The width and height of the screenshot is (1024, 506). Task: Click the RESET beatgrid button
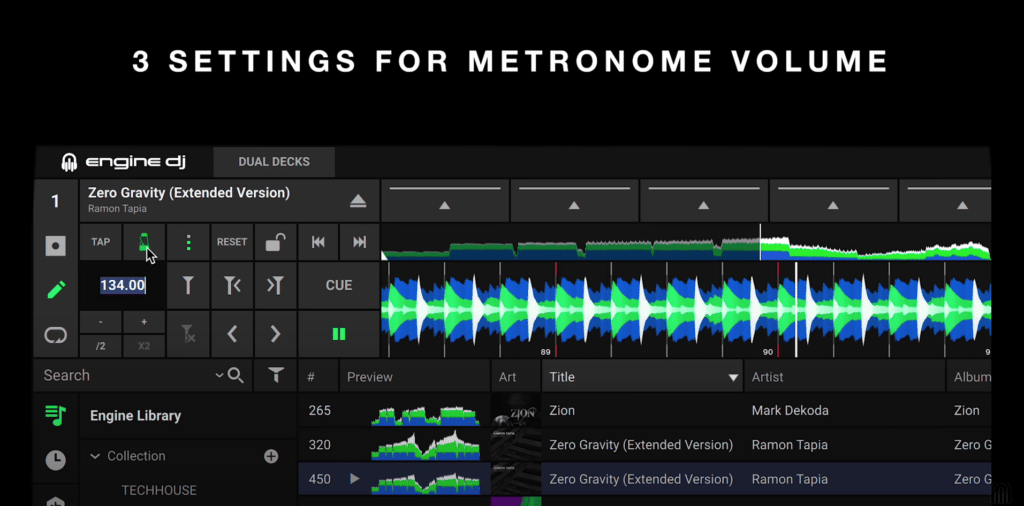[232, 242]
